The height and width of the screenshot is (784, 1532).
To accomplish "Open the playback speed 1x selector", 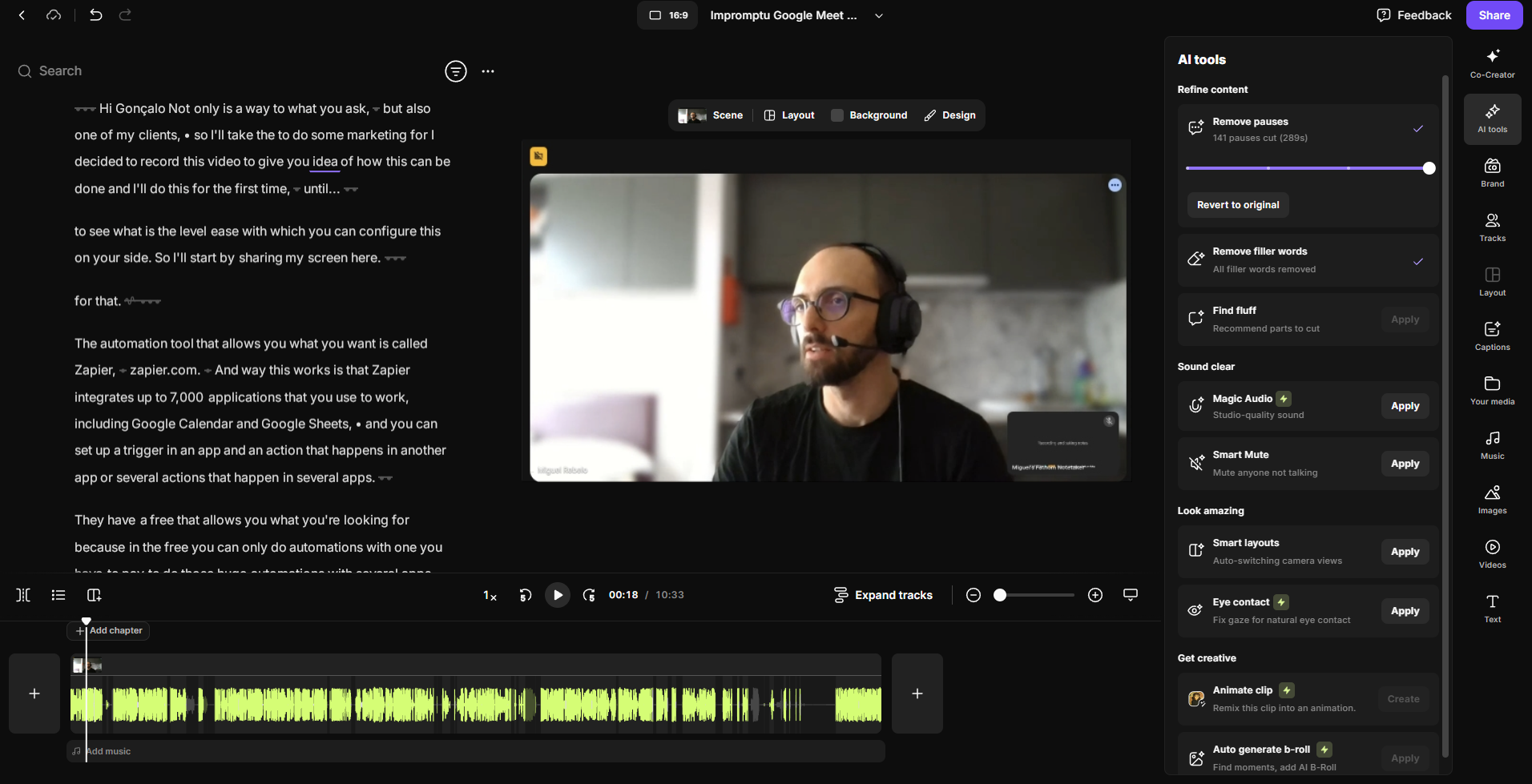I will click(489, 595).
